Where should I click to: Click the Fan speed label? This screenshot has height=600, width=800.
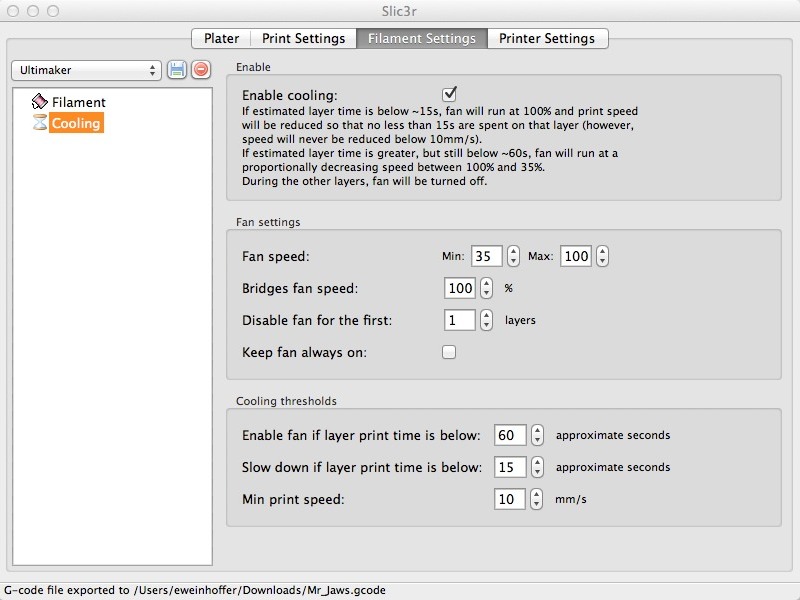pos(276,256)
